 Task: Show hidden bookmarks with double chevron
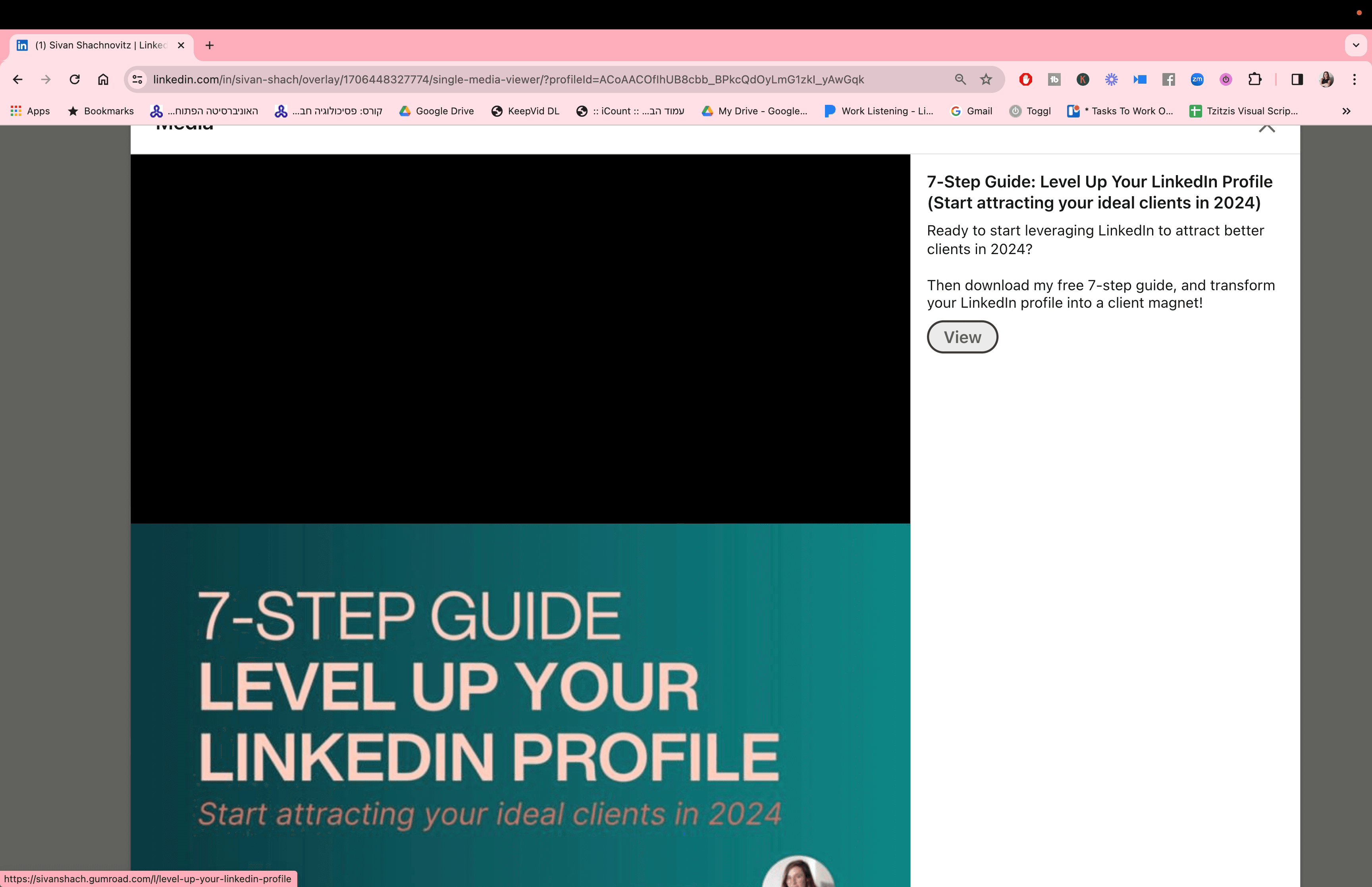1346,111
